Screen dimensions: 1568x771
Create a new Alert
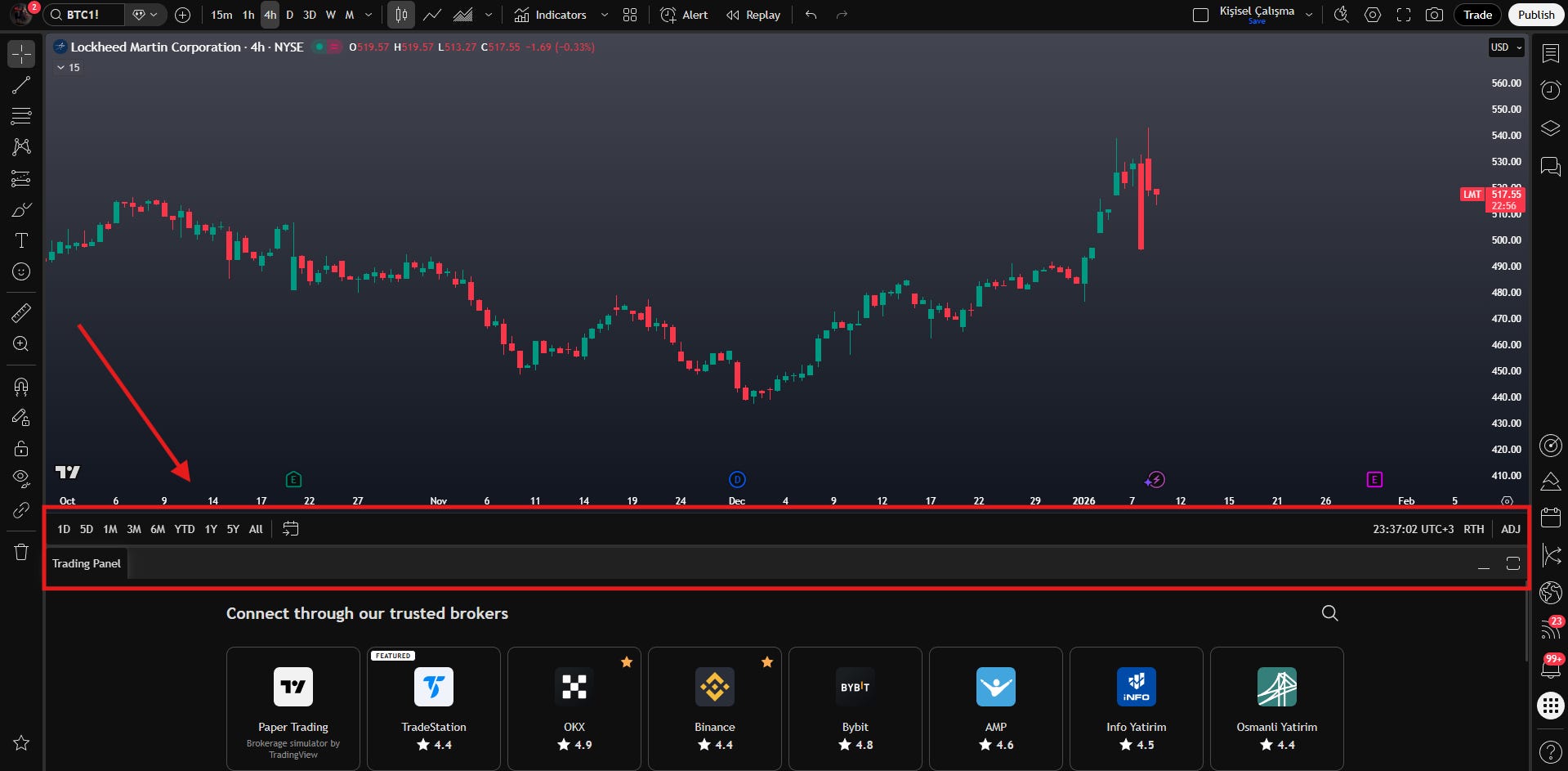[685, 15]
